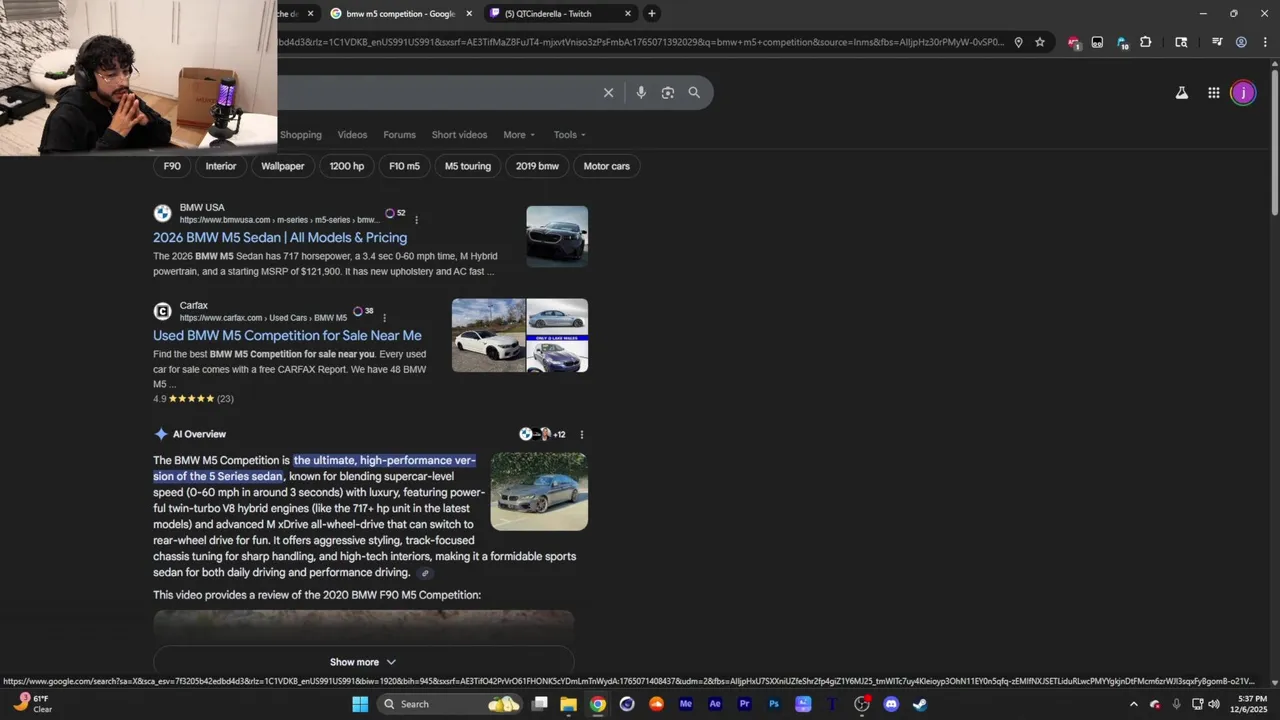Open the Google apps grid
Viewport: 1280px width, 720px height.
point(1213,93)
